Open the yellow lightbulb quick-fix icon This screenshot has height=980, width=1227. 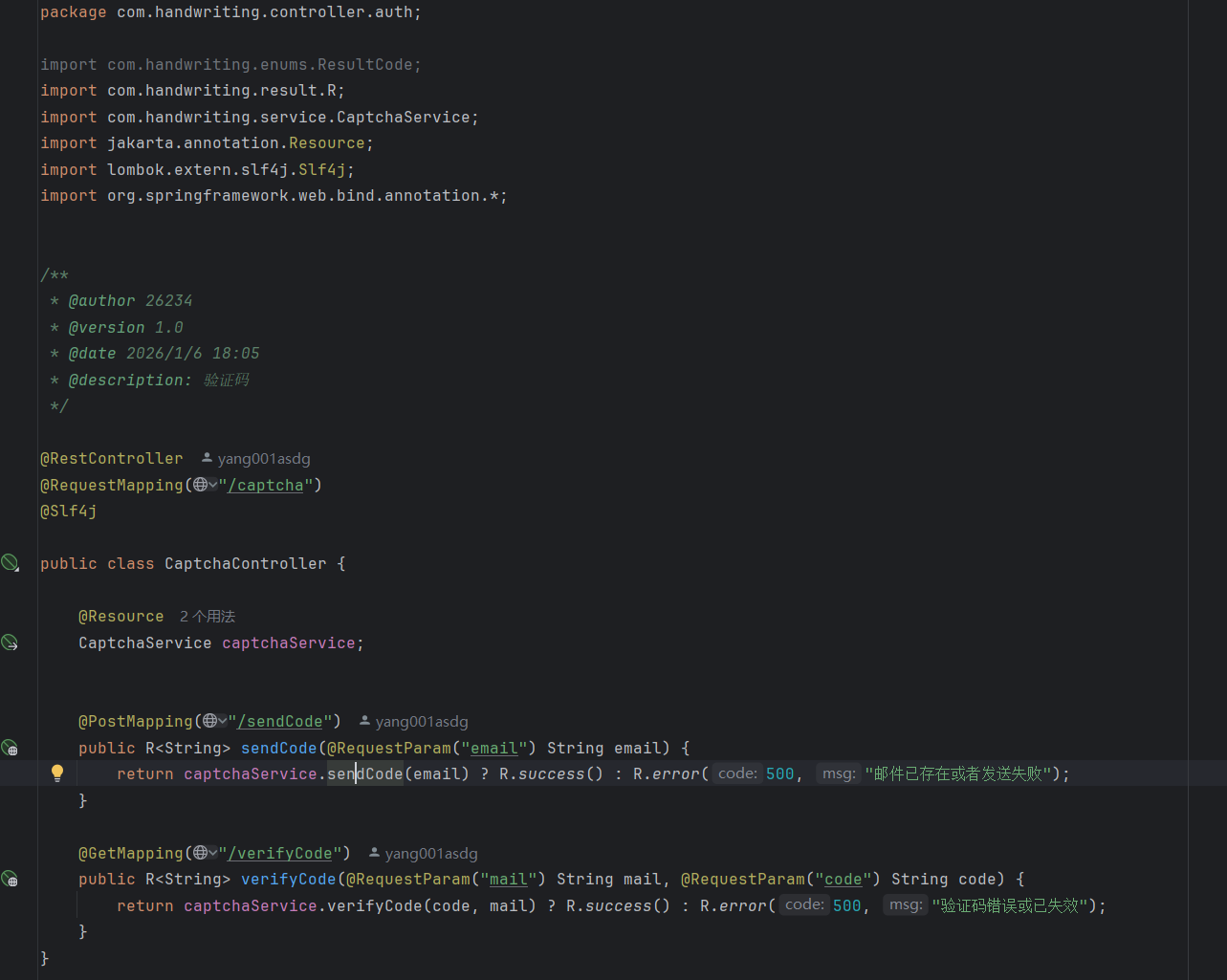coord(57,773)
